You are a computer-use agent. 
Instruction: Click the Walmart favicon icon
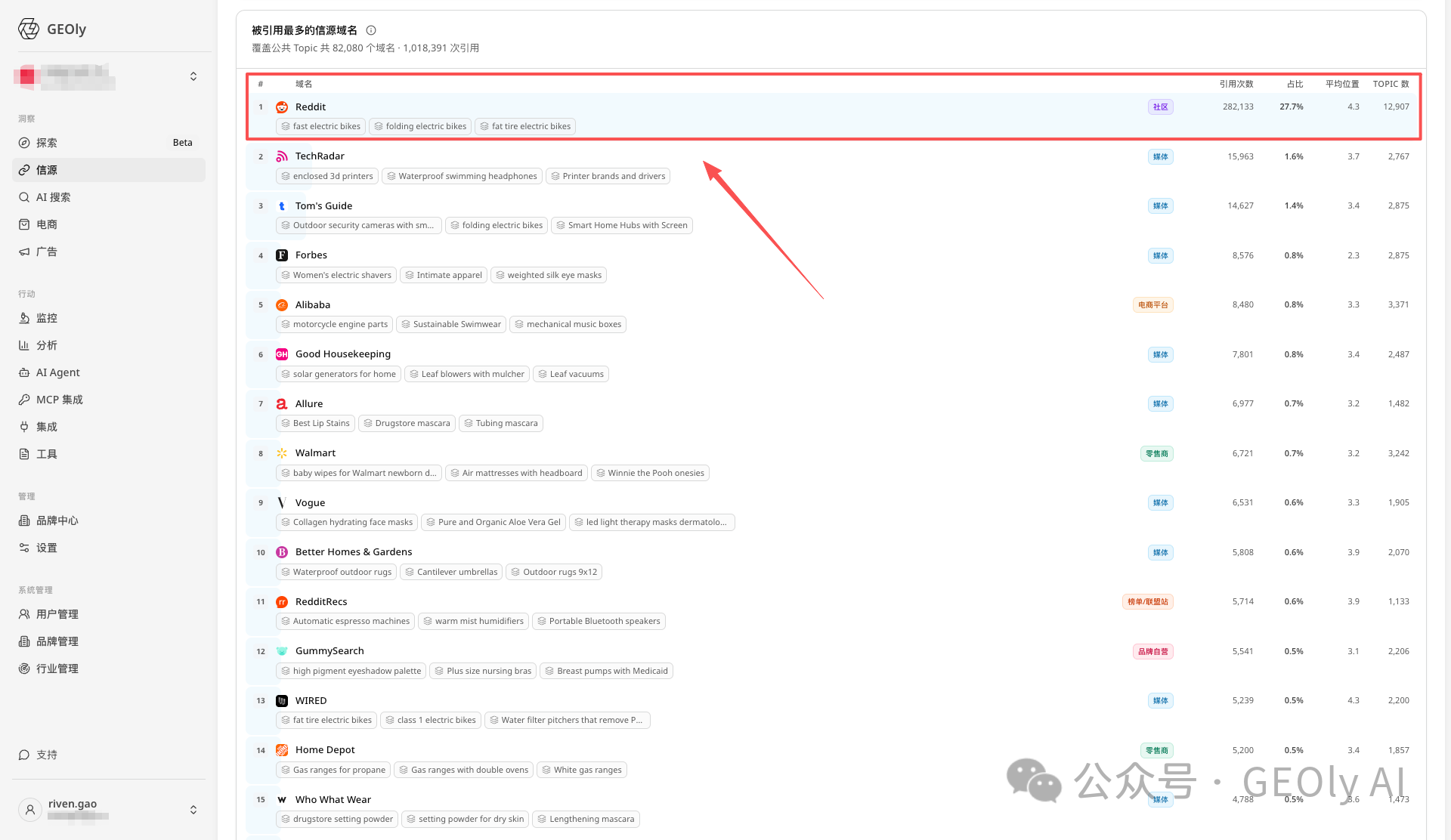282,453
